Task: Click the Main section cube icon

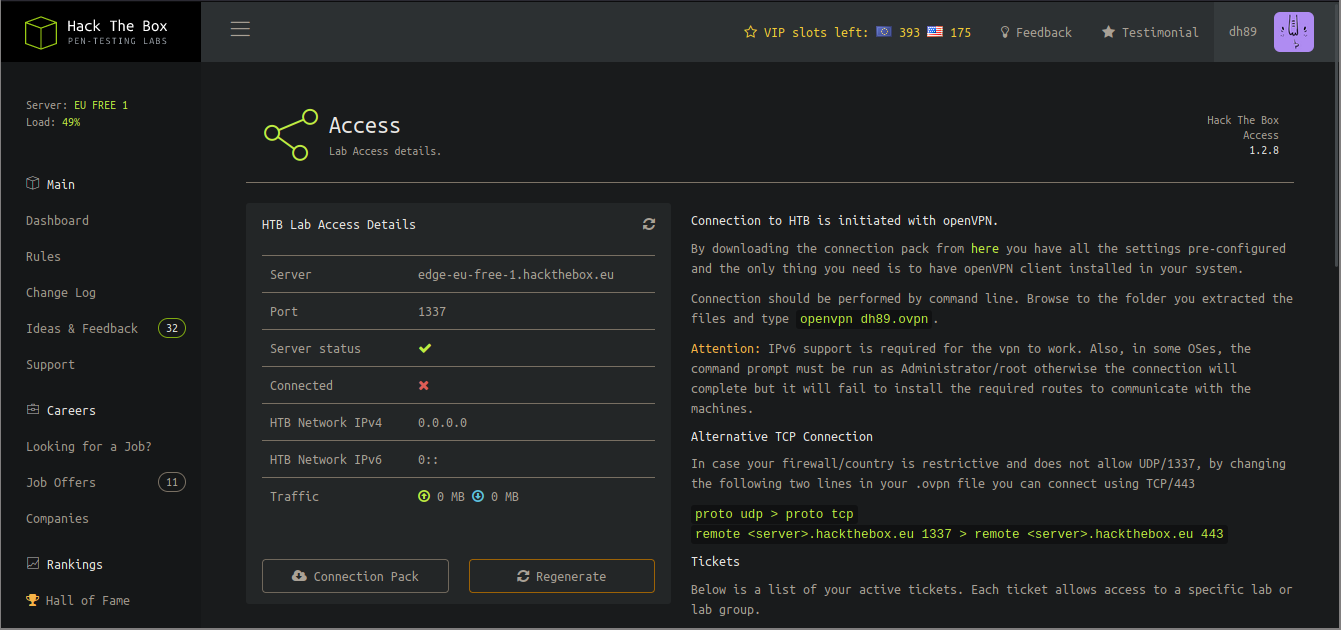Action: coord(33,184)
